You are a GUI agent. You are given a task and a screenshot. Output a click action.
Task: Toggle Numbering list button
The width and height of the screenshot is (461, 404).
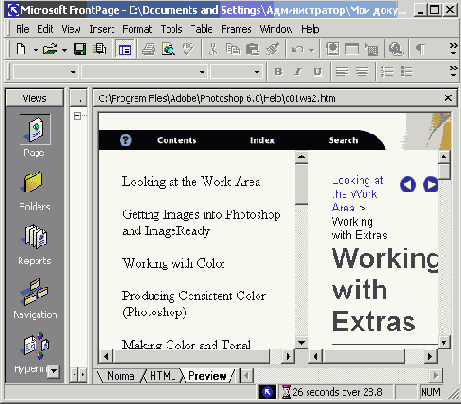tap(387, 72)
